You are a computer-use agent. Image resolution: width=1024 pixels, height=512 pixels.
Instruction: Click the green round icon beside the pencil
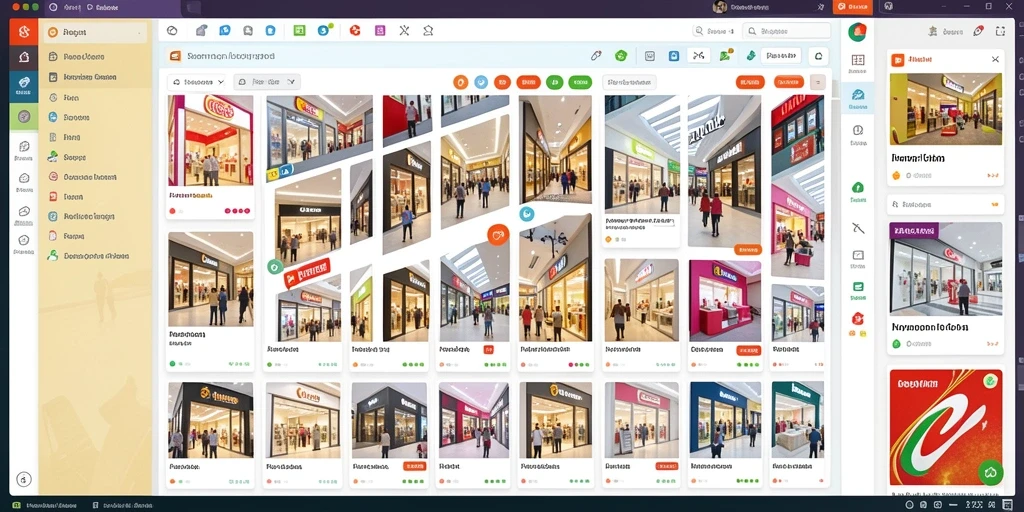[621, 56]
